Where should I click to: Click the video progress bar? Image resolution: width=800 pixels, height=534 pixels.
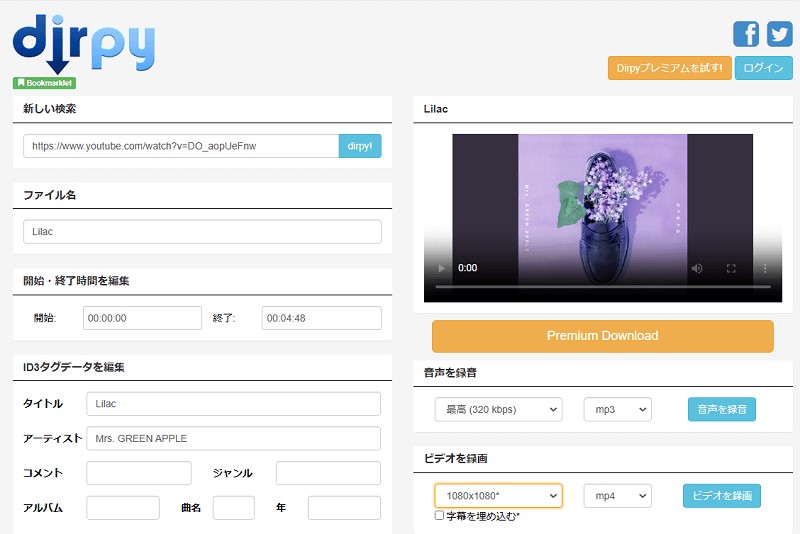pyautogui.click(x=603, y=287)
